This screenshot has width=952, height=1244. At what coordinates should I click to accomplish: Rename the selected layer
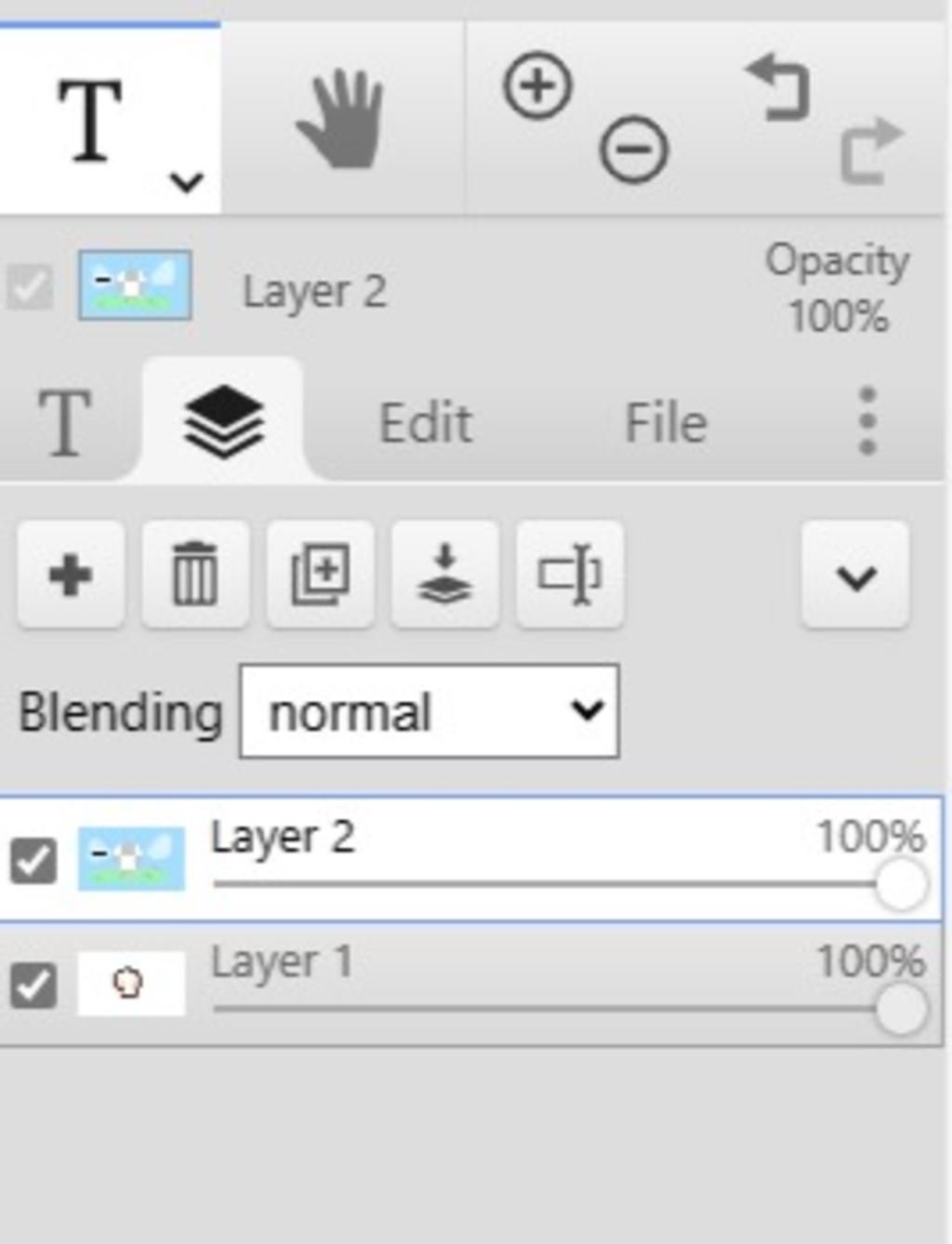pyautogui.click(x=570, y=575)
